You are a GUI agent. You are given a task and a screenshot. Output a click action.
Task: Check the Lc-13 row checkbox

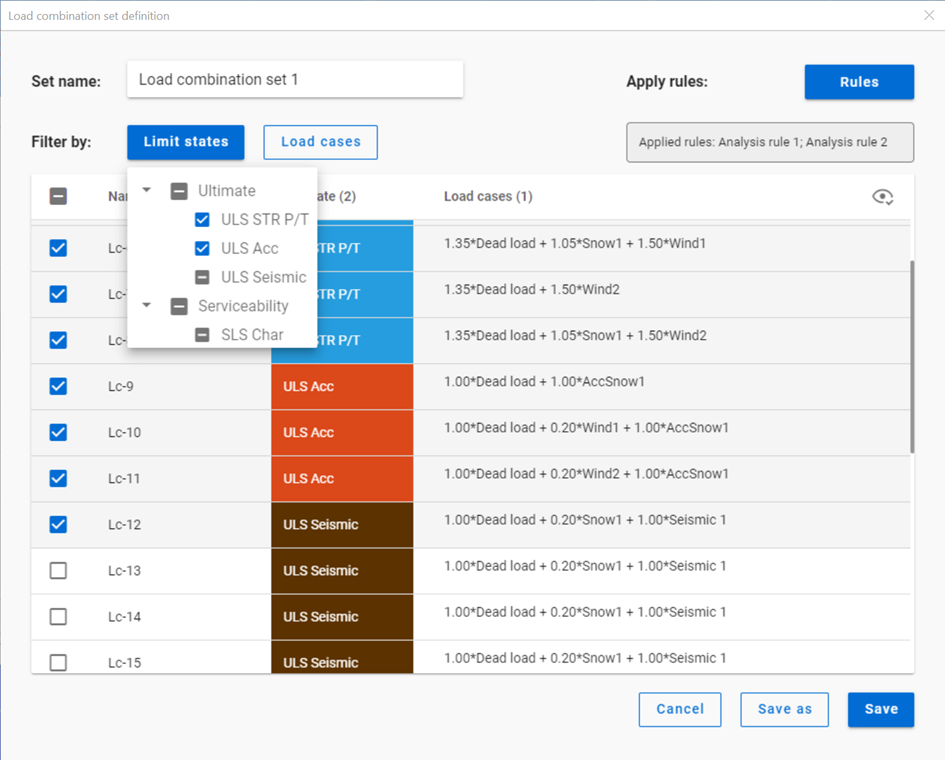point(58,571)
